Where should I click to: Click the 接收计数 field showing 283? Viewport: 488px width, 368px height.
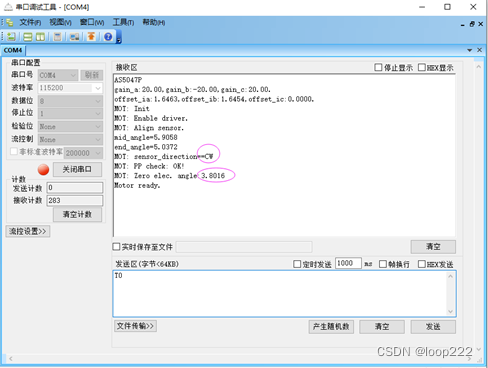coord(75,200)
